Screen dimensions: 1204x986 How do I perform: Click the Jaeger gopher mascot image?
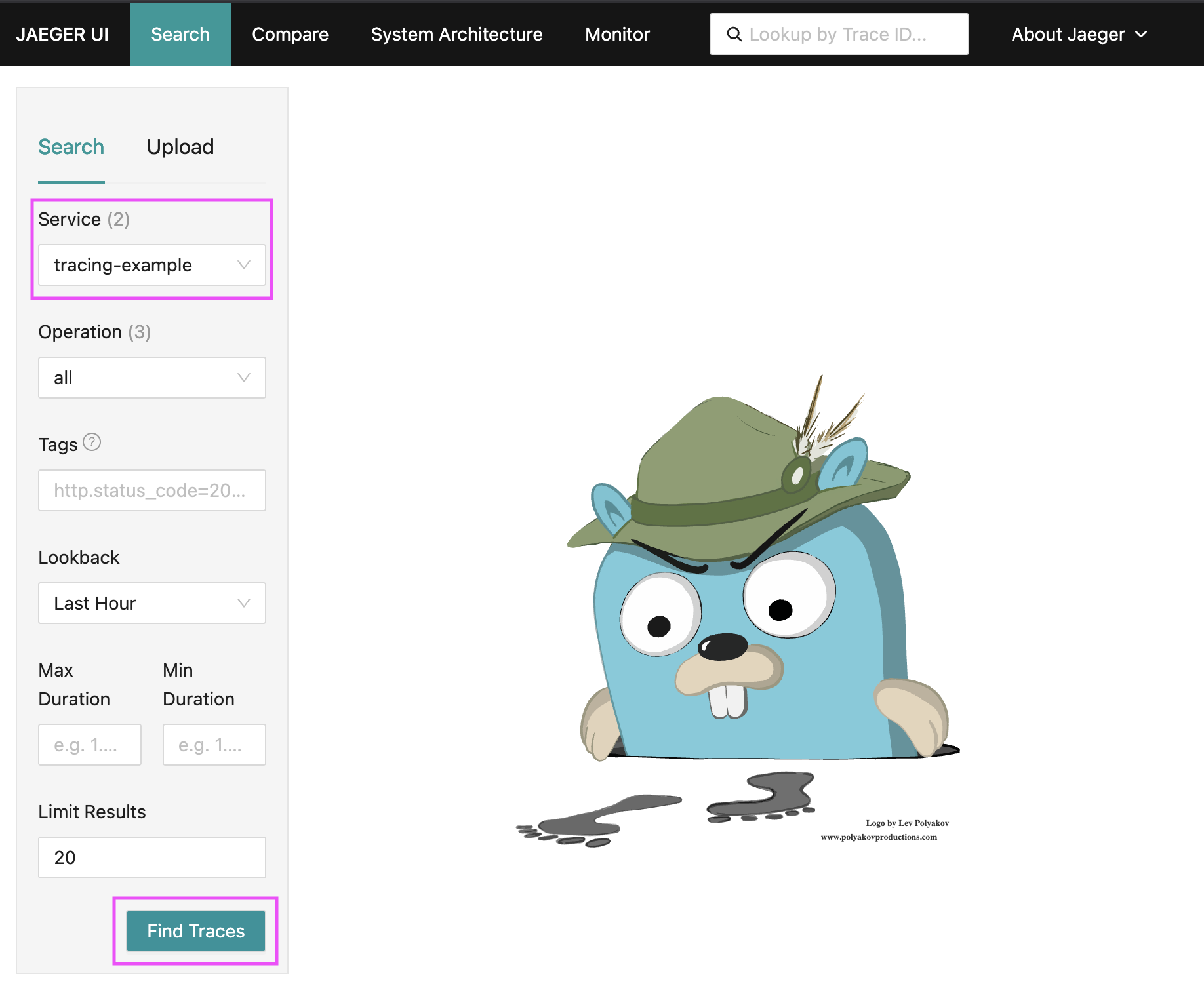coord(738,610)
